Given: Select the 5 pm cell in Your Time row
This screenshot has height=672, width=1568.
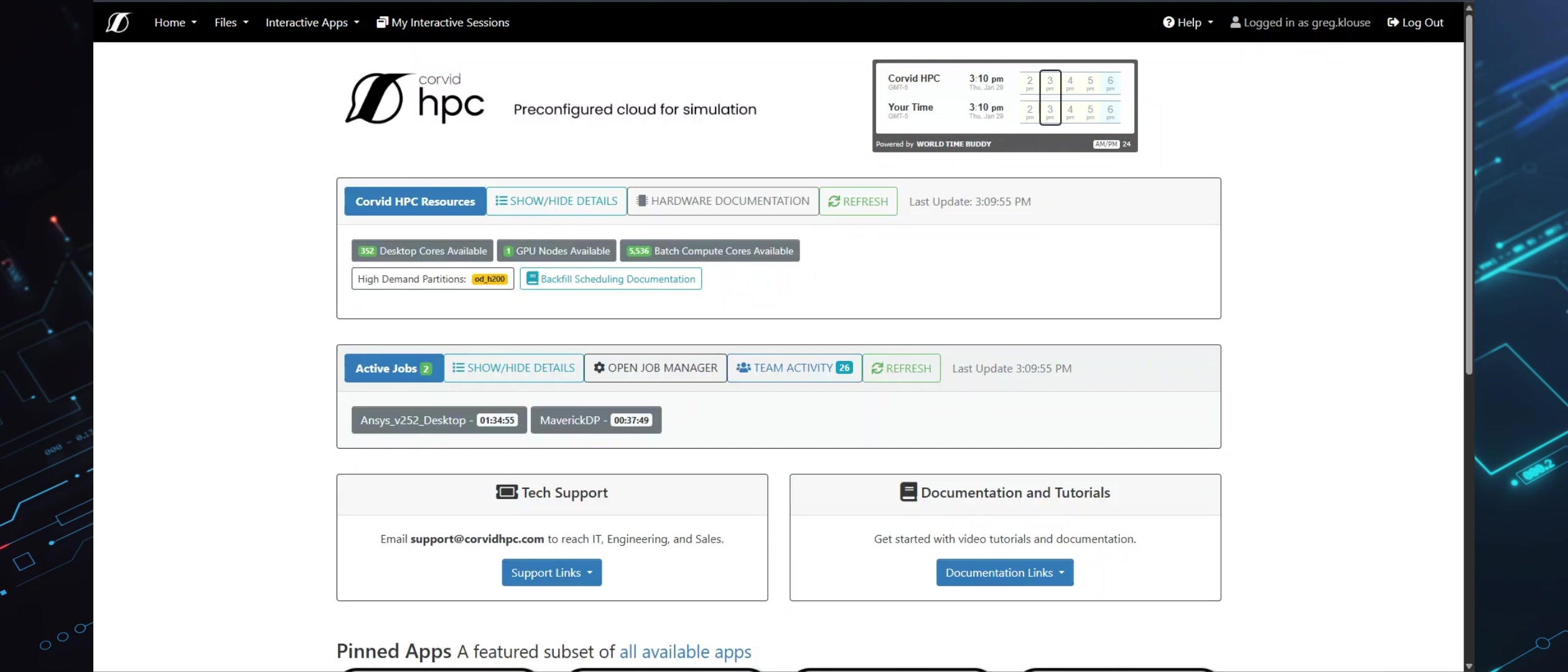Looking at the screenshot, I should pyautogui.click(x=1090, y=112).
